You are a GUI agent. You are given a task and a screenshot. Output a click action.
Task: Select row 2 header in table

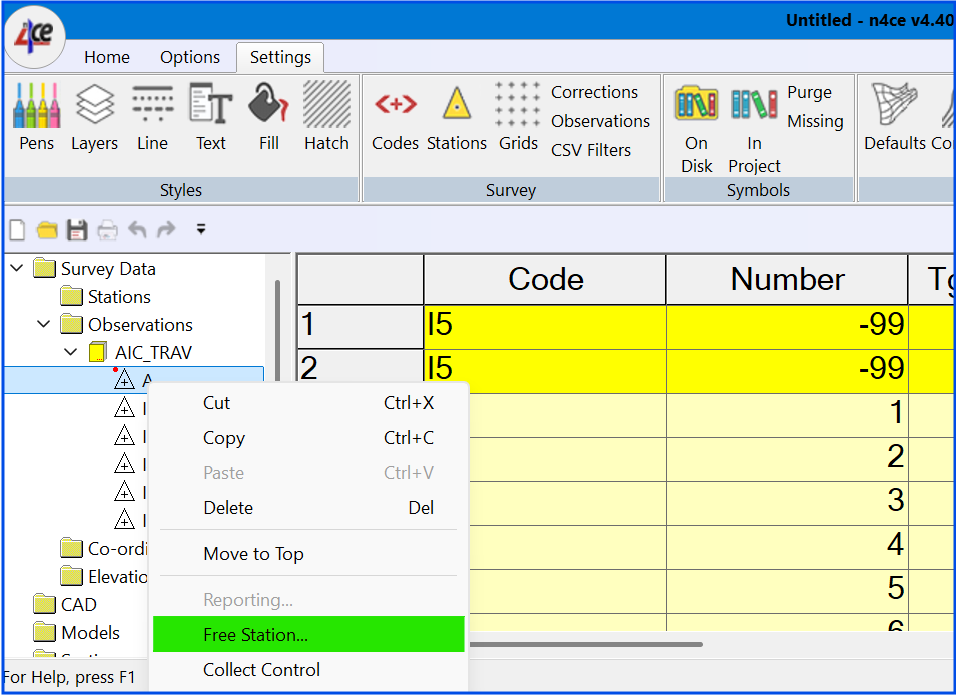(360, 371)
